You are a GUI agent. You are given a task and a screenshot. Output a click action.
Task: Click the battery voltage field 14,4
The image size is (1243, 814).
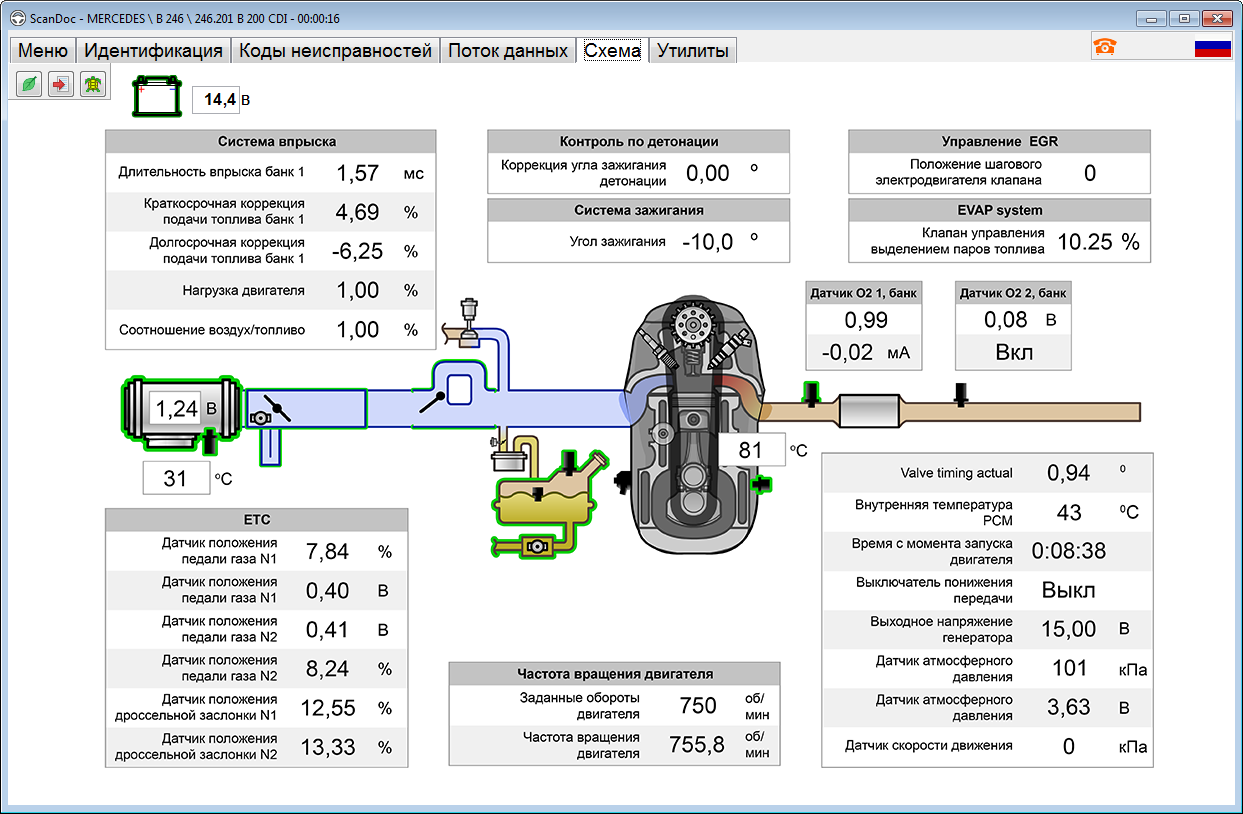click(x=214, y=100)
